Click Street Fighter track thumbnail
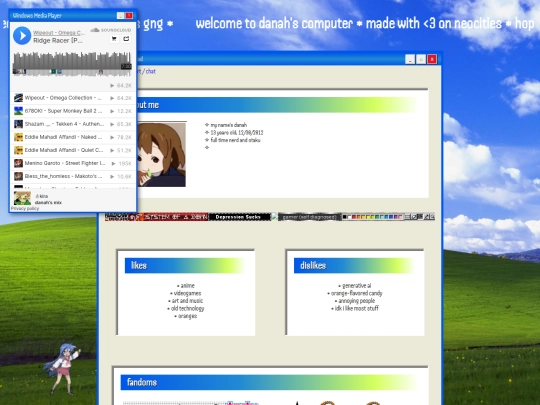The image size is (540, 405). tap(18, 163)
